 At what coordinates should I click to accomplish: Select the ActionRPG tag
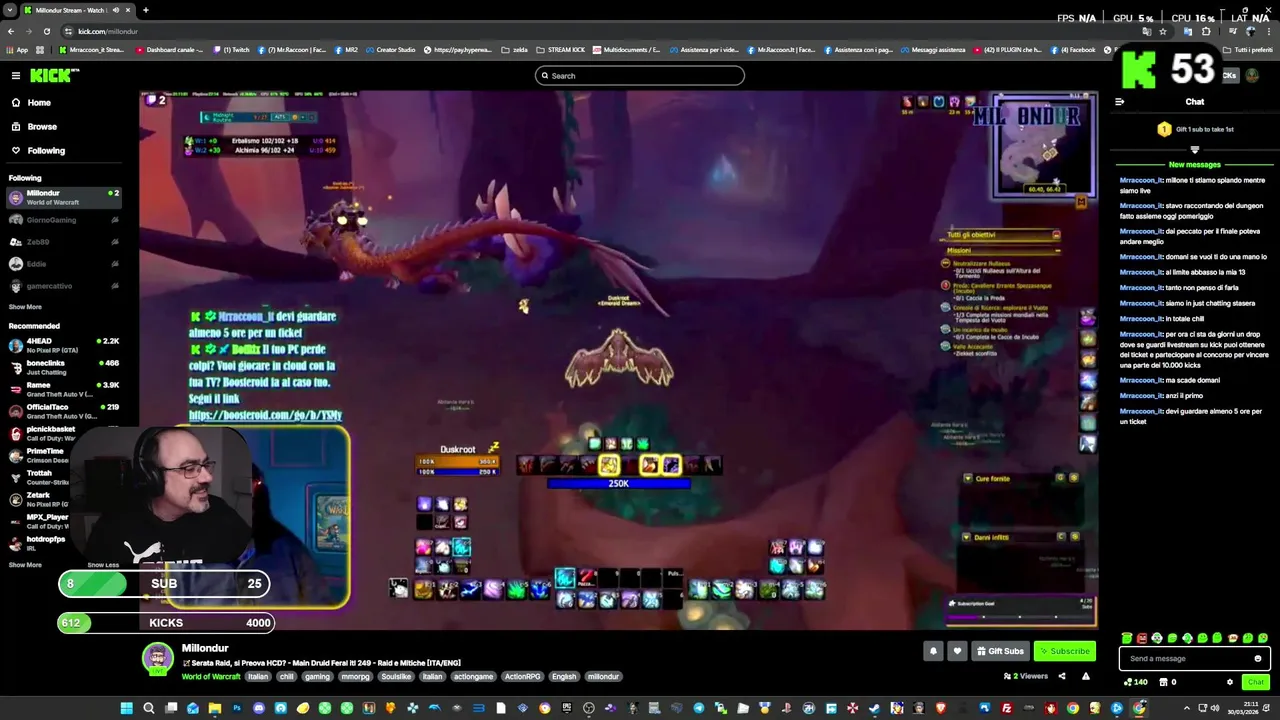point(522,677)
